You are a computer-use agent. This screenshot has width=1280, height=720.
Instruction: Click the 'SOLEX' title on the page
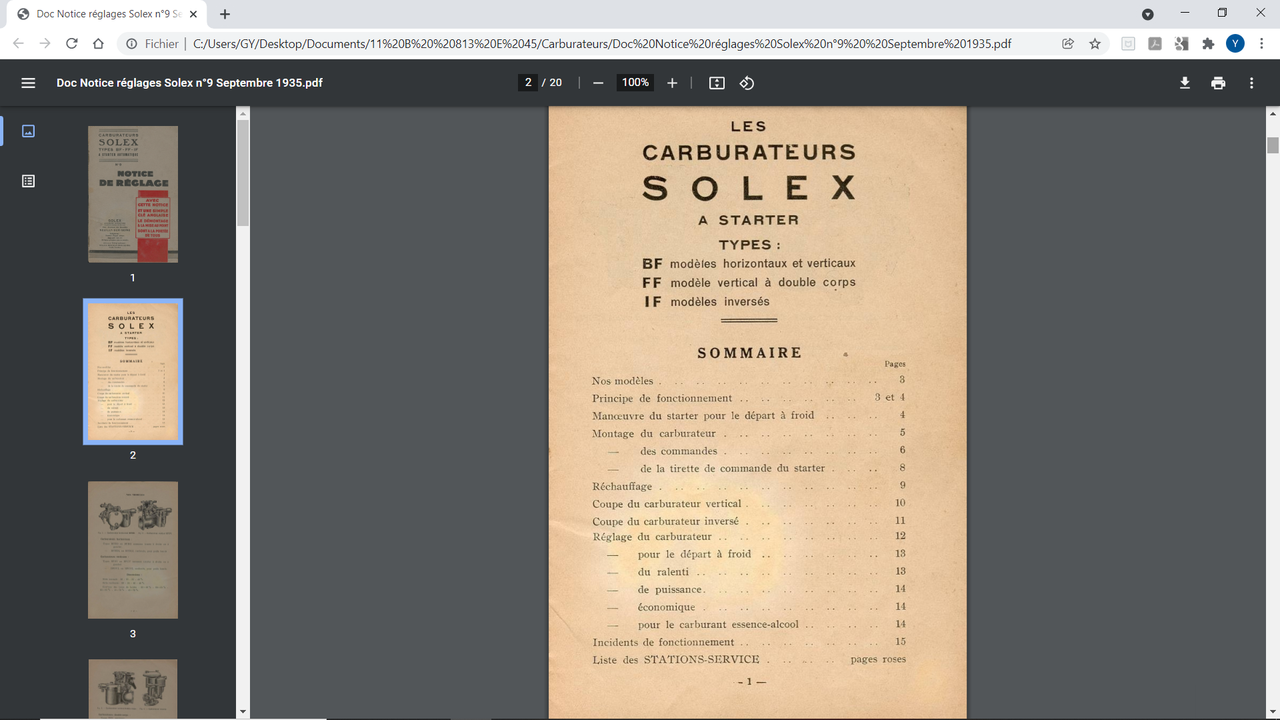[x=749, y=188]
